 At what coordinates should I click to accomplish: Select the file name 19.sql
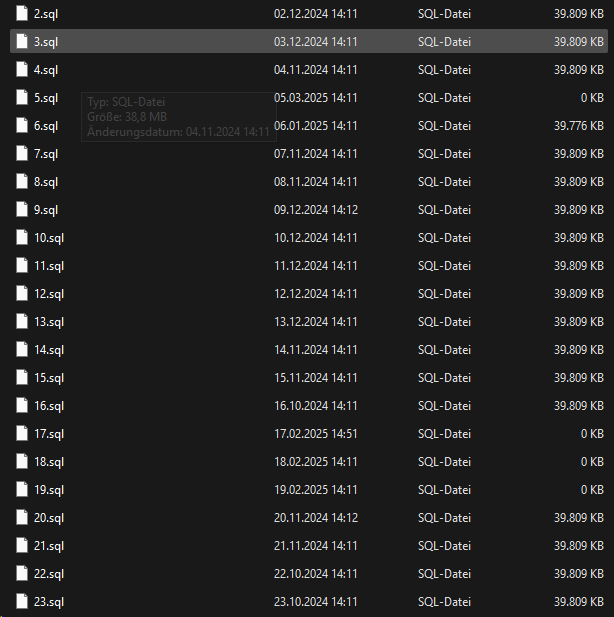tap(49, 490)
